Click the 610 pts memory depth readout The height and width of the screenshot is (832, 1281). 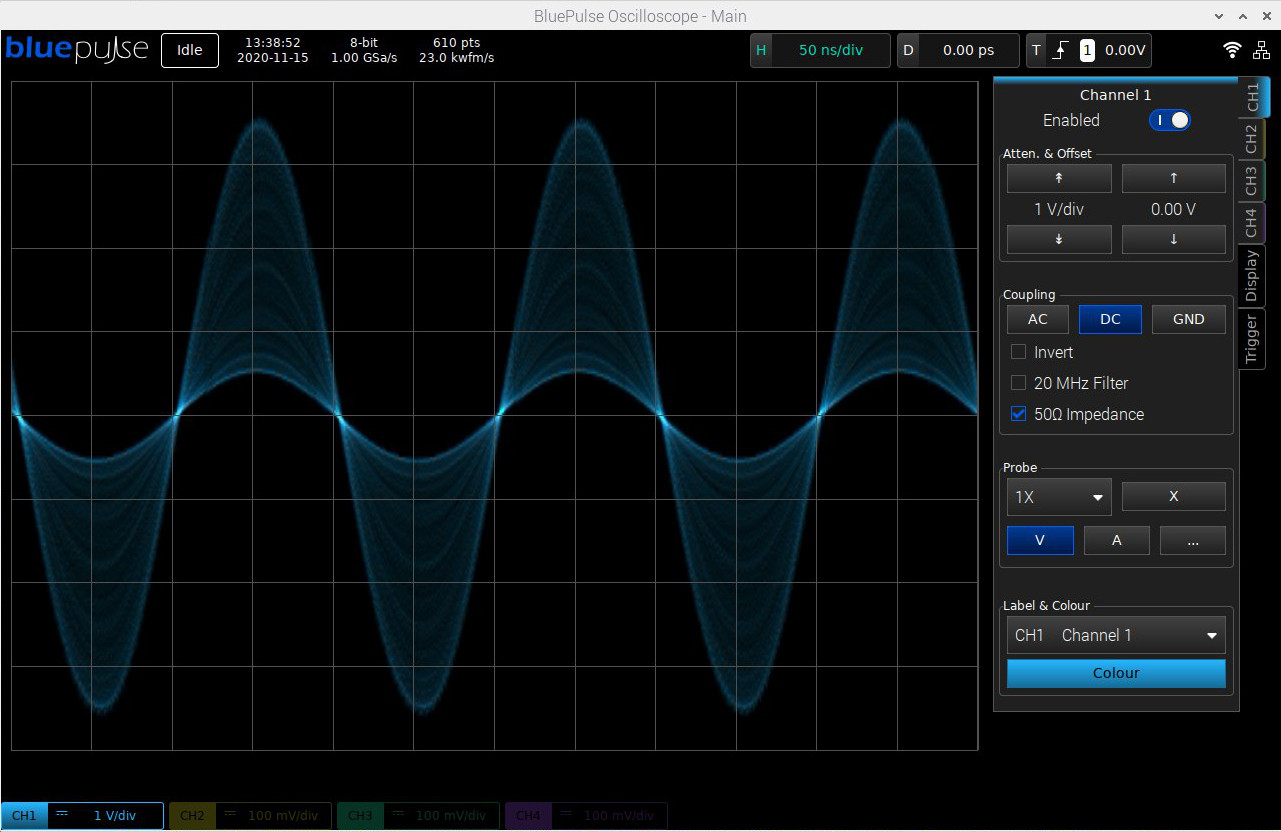(x=457, y=43)
